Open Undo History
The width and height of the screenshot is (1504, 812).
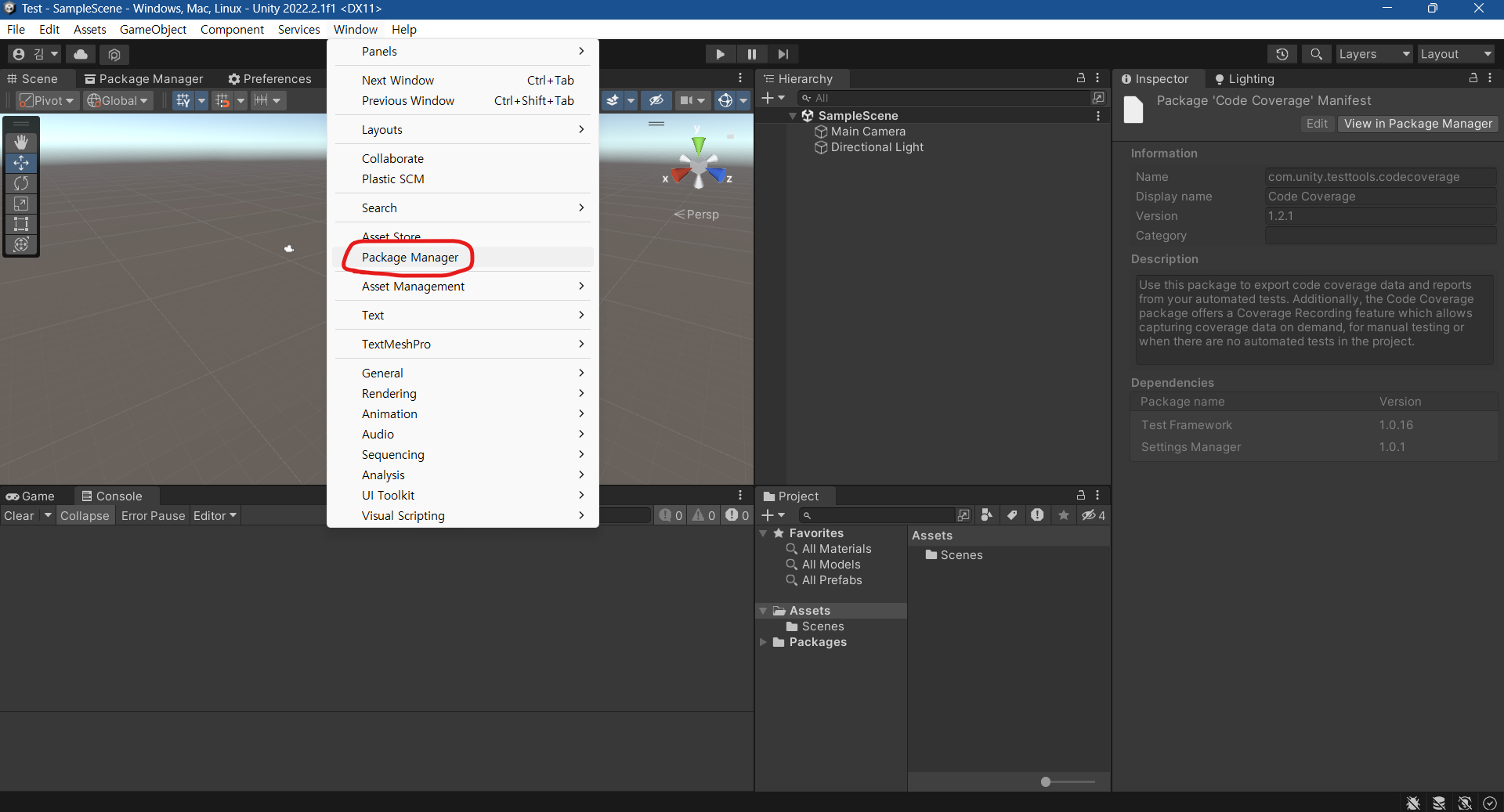pos(1282,54)
